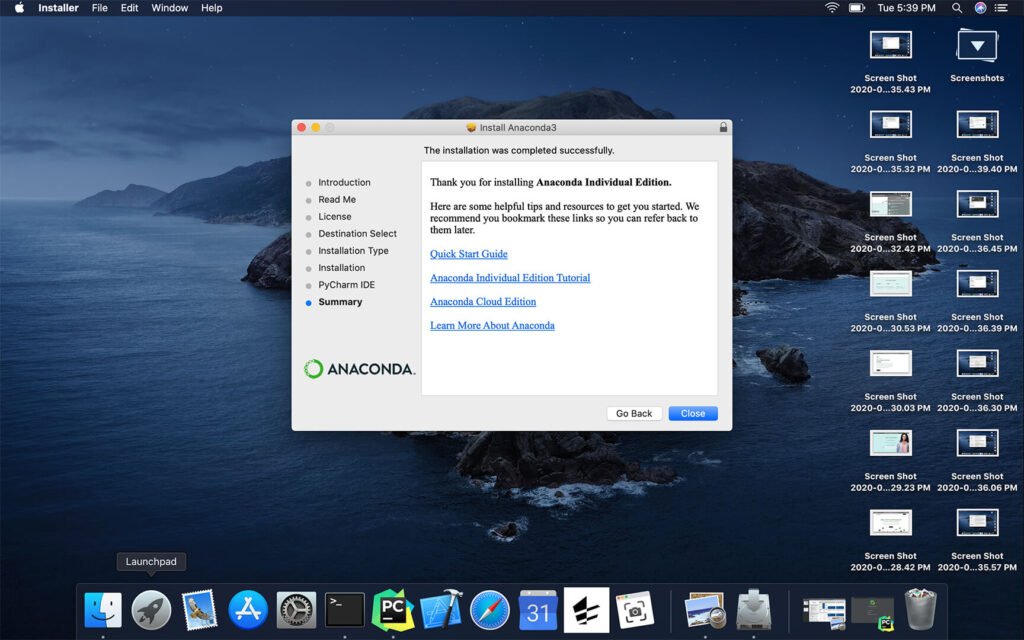Select the Summary step
This screenshot has width=1024, height=640.
pyautogui.click(x=340, y=302)
